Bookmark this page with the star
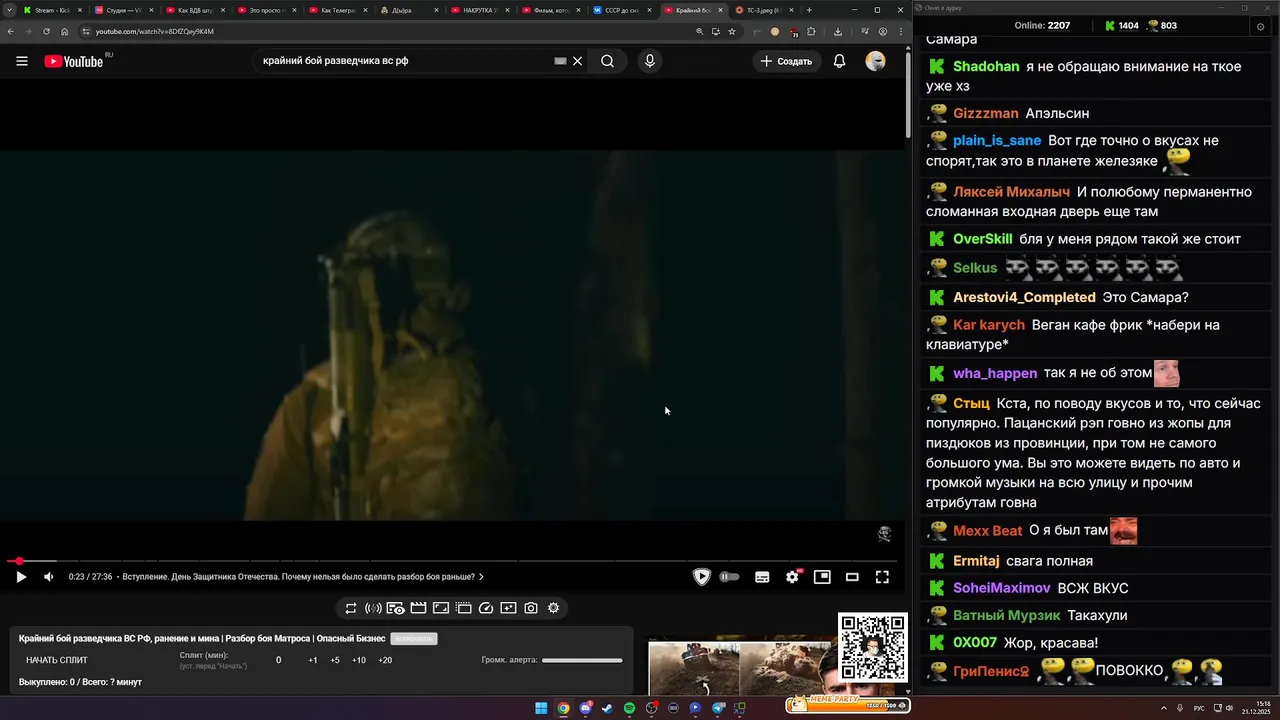1280x720 pixels. click(x=732, y=31)
